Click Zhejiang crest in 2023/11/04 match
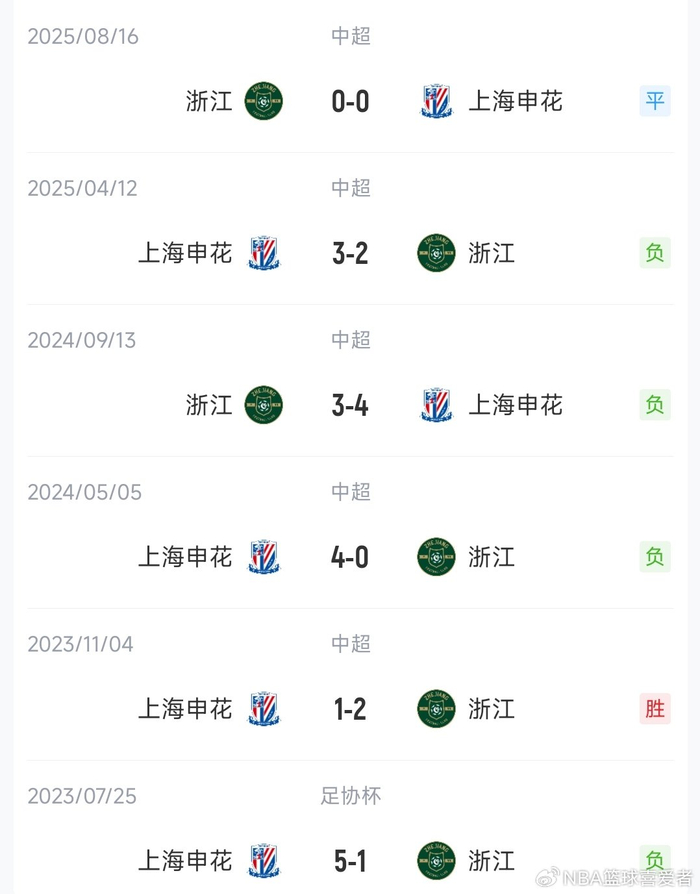Image resolution: width=700 pixels, height=894 pixels. (x=436, y=709)
